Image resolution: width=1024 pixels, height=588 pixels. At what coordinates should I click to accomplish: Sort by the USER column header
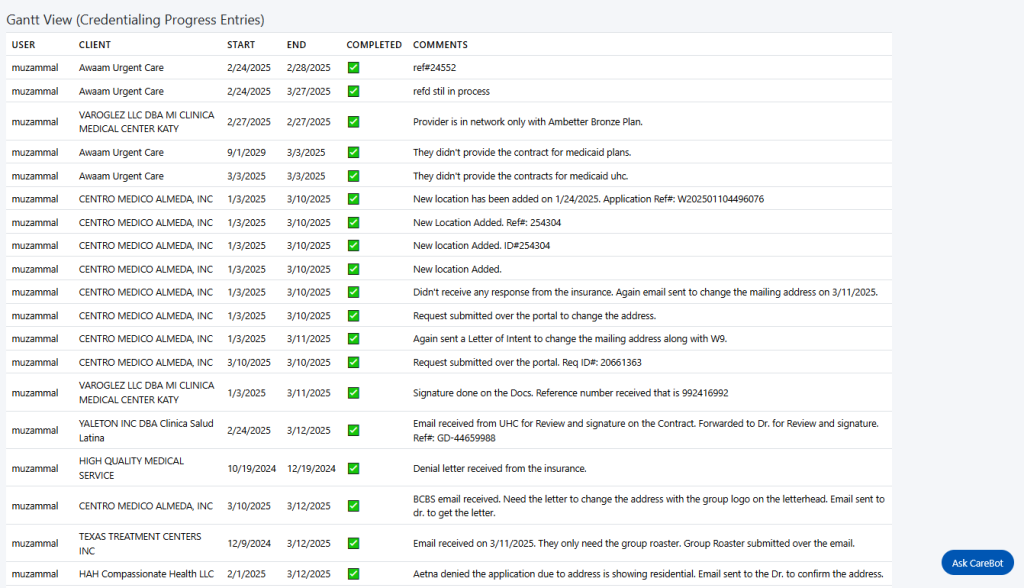pyautogui.click(x=24, y=44)
